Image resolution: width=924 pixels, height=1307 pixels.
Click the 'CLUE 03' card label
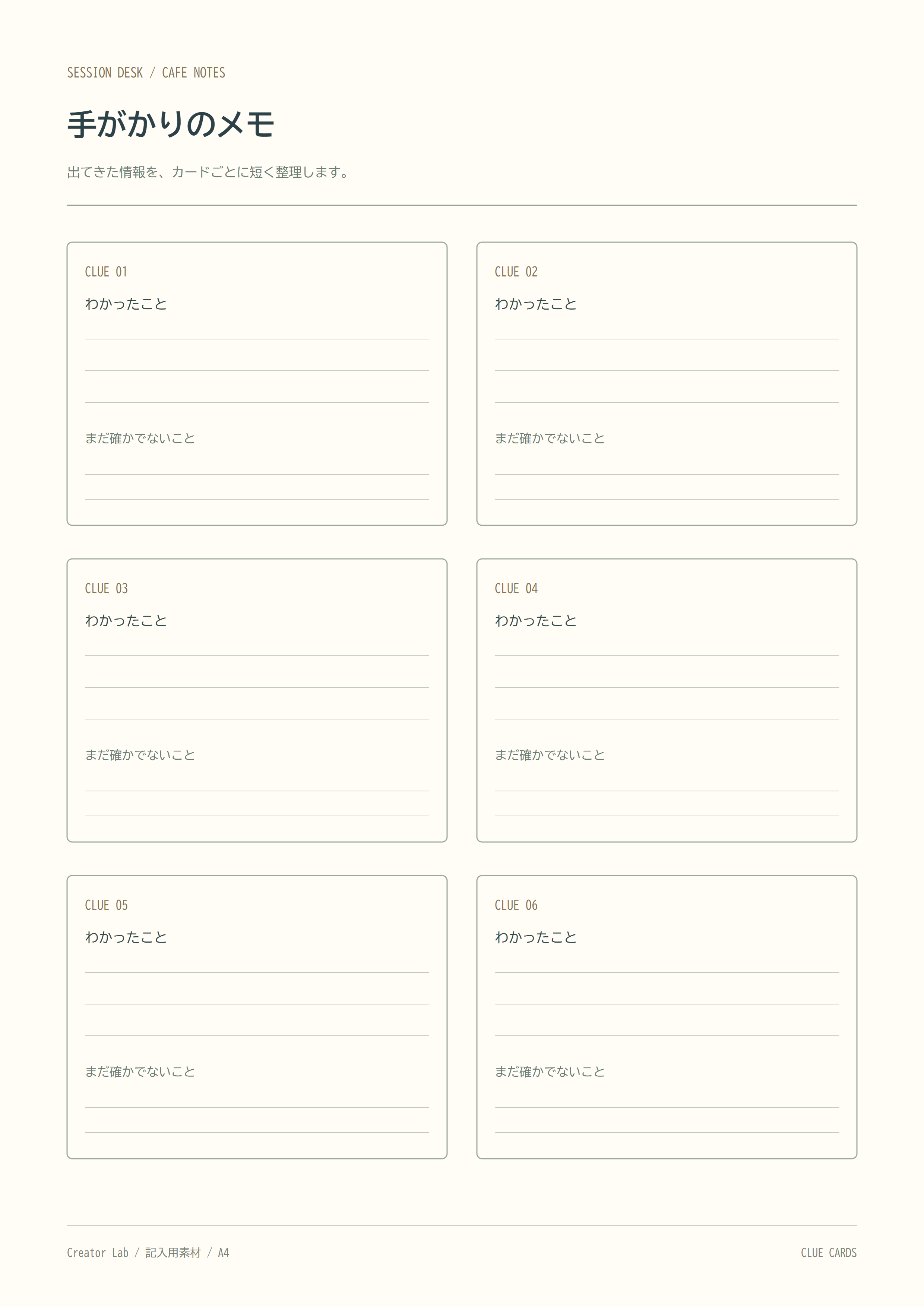coord(106,589)
